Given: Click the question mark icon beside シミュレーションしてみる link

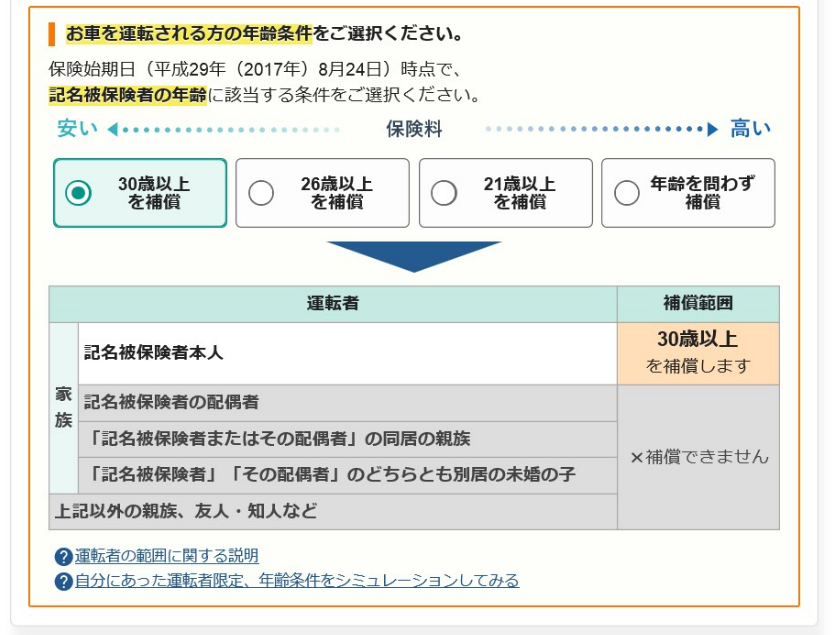Looking at the screenshot, I should (64, 581).
